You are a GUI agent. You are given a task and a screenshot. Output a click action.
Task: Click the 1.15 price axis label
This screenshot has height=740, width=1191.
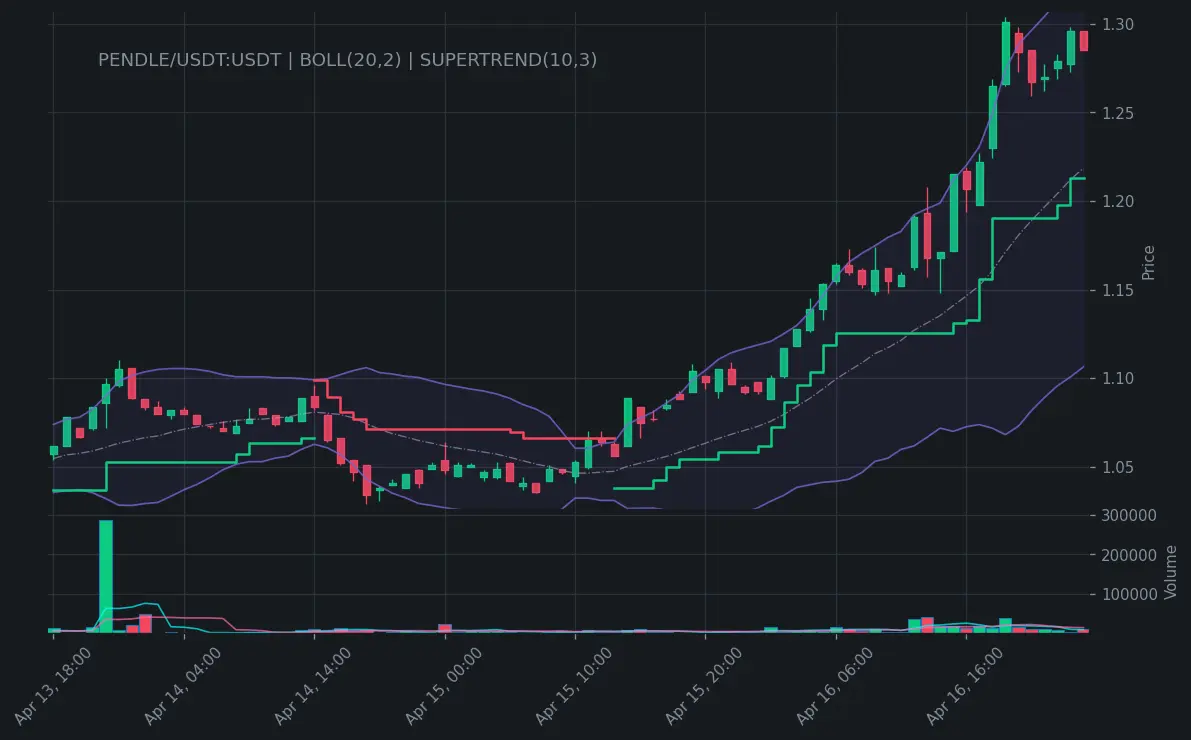[x=1118, y=290]
